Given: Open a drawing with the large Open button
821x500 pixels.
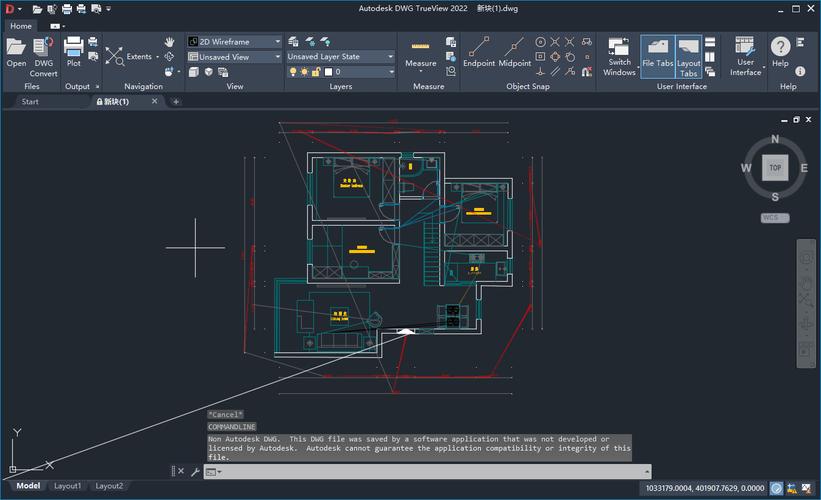Looking at the screenshot, I should (x=16, y=52).
